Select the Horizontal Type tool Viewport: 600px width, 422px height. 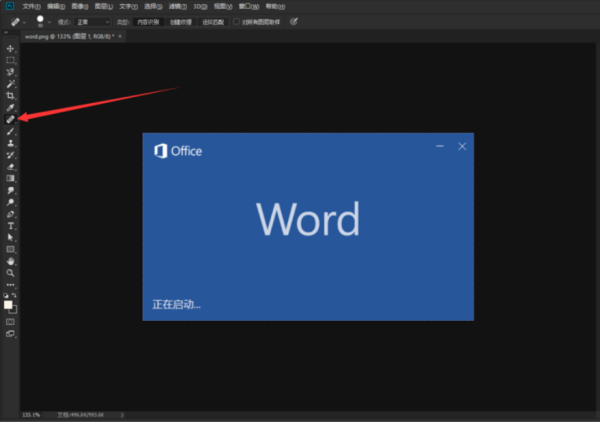[10, 226]
